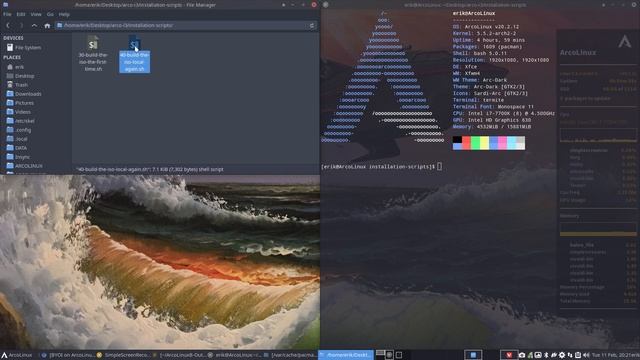Viewport: 640px width, 360px height.
Task: Click the date and time clock on taskbar
Action: point(616,355)
